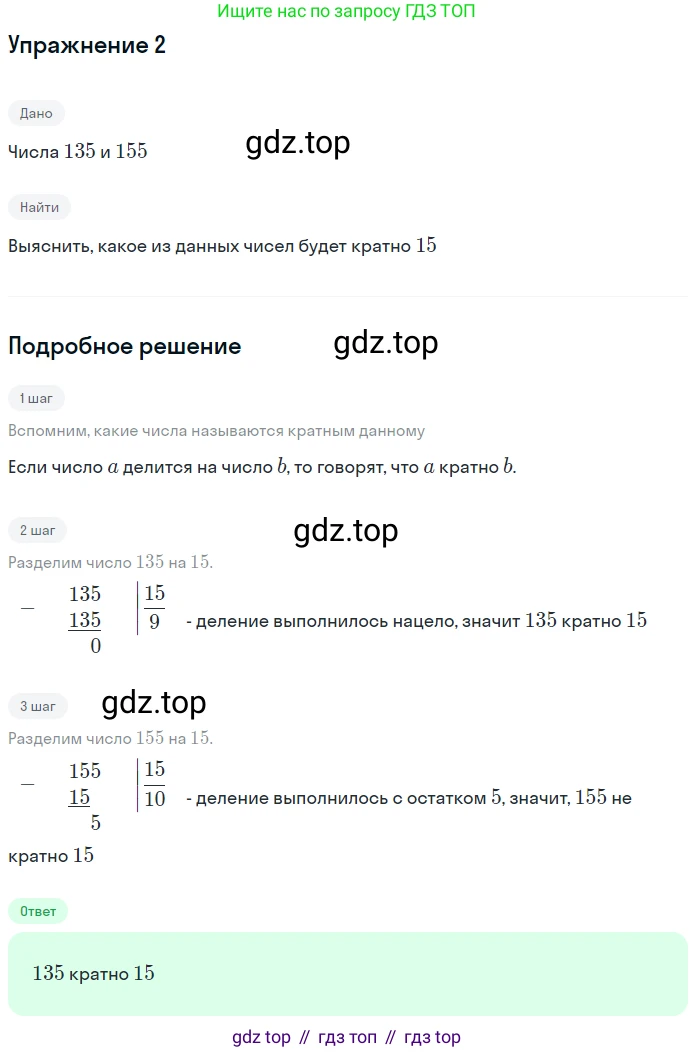Click the footer text gdz top
This screenshot has width=695, height=1052.
pyautogui.click(x=261, y=1037)
